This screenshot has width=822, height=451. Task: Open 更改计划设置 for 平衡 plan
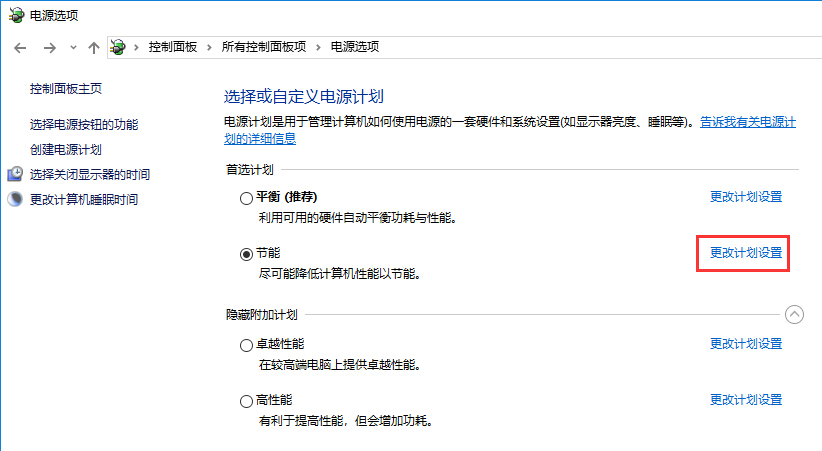tap(745, 197)
